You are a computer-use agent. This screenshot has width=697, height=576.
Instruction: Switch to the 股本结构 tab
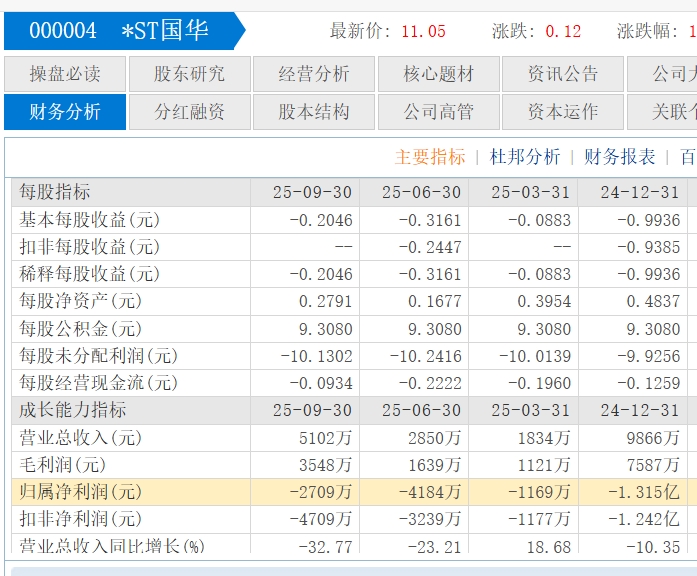point(314,112)
